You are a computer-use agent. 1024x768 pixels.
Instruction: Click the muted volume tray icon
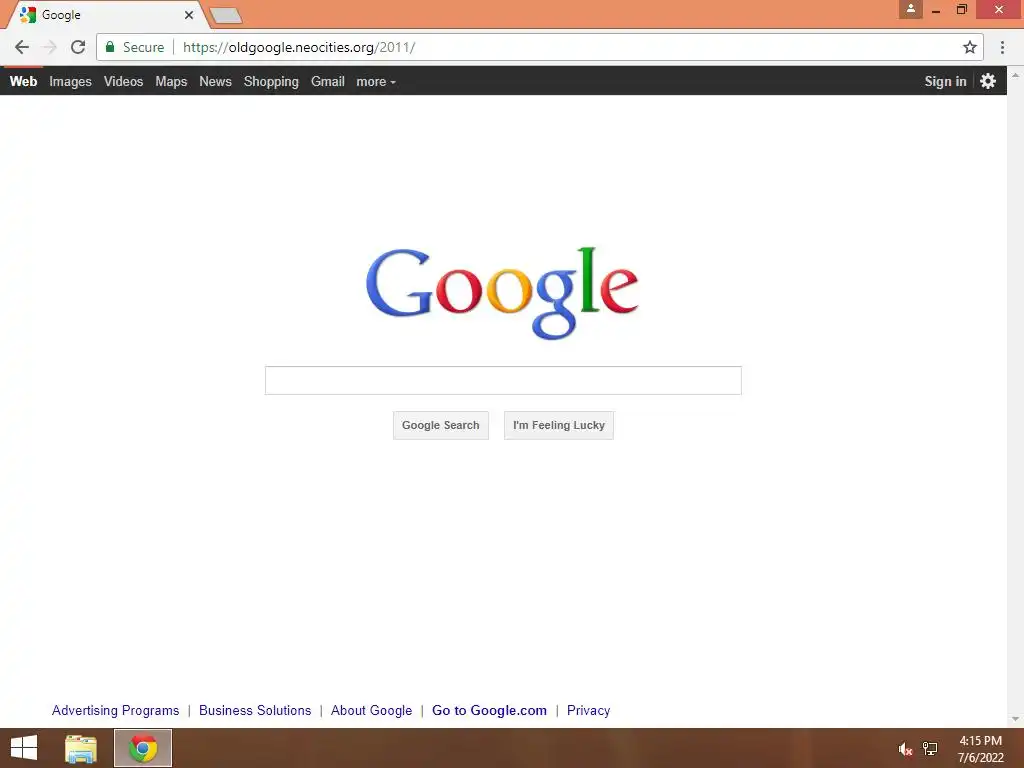(x=905, y=749)
